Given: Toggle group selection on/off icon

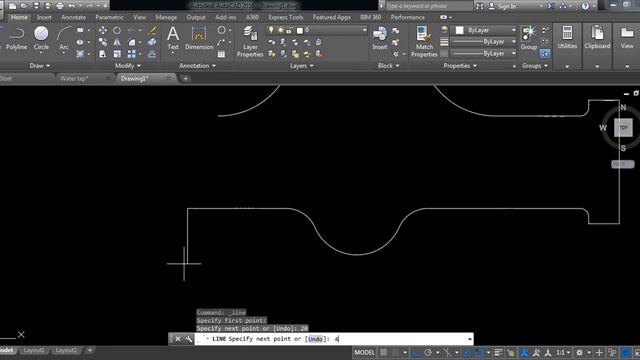Looking at the screenshot, I should (545, 53).
